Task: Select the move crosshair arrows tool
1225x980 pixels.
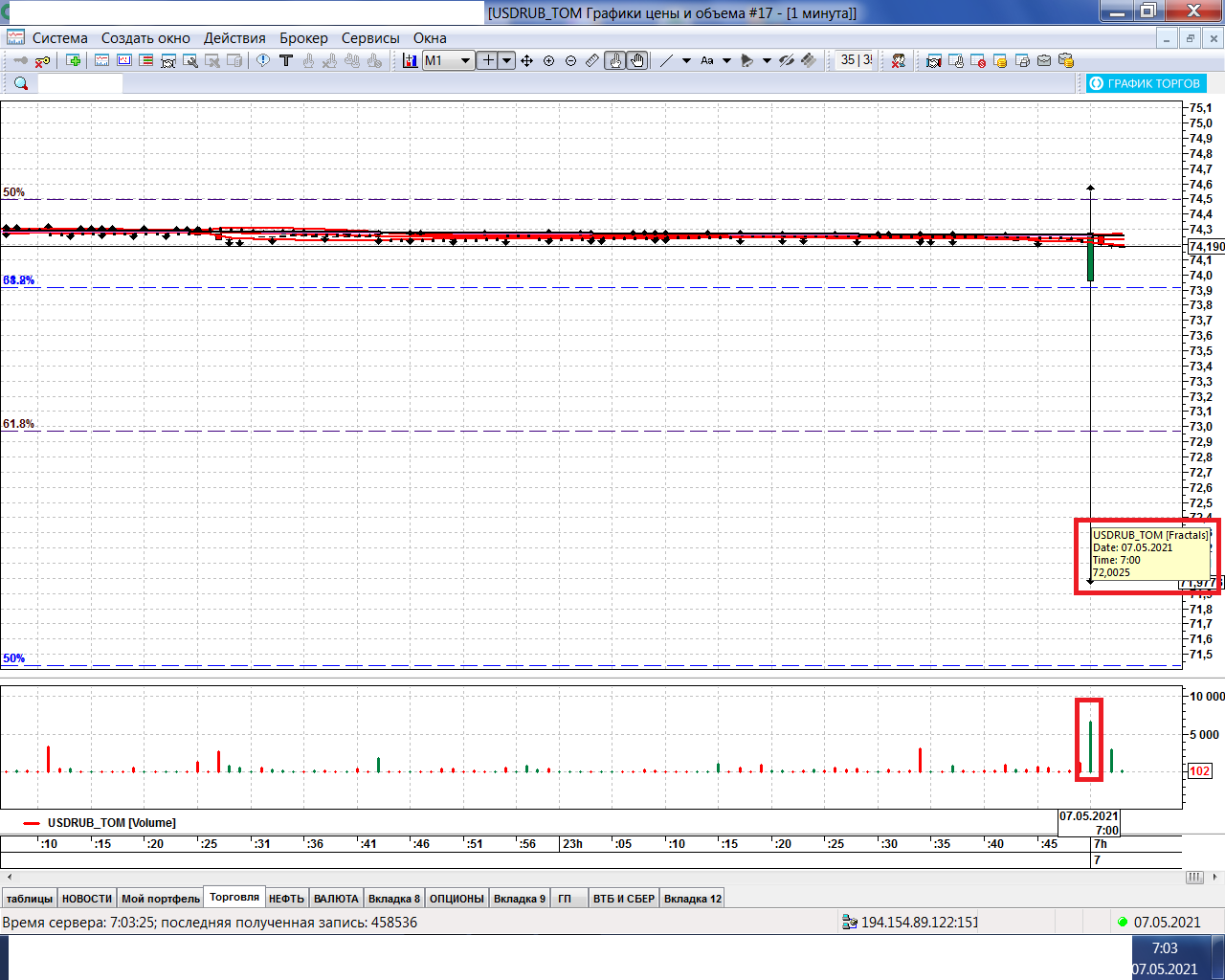Action: point(526,60)
